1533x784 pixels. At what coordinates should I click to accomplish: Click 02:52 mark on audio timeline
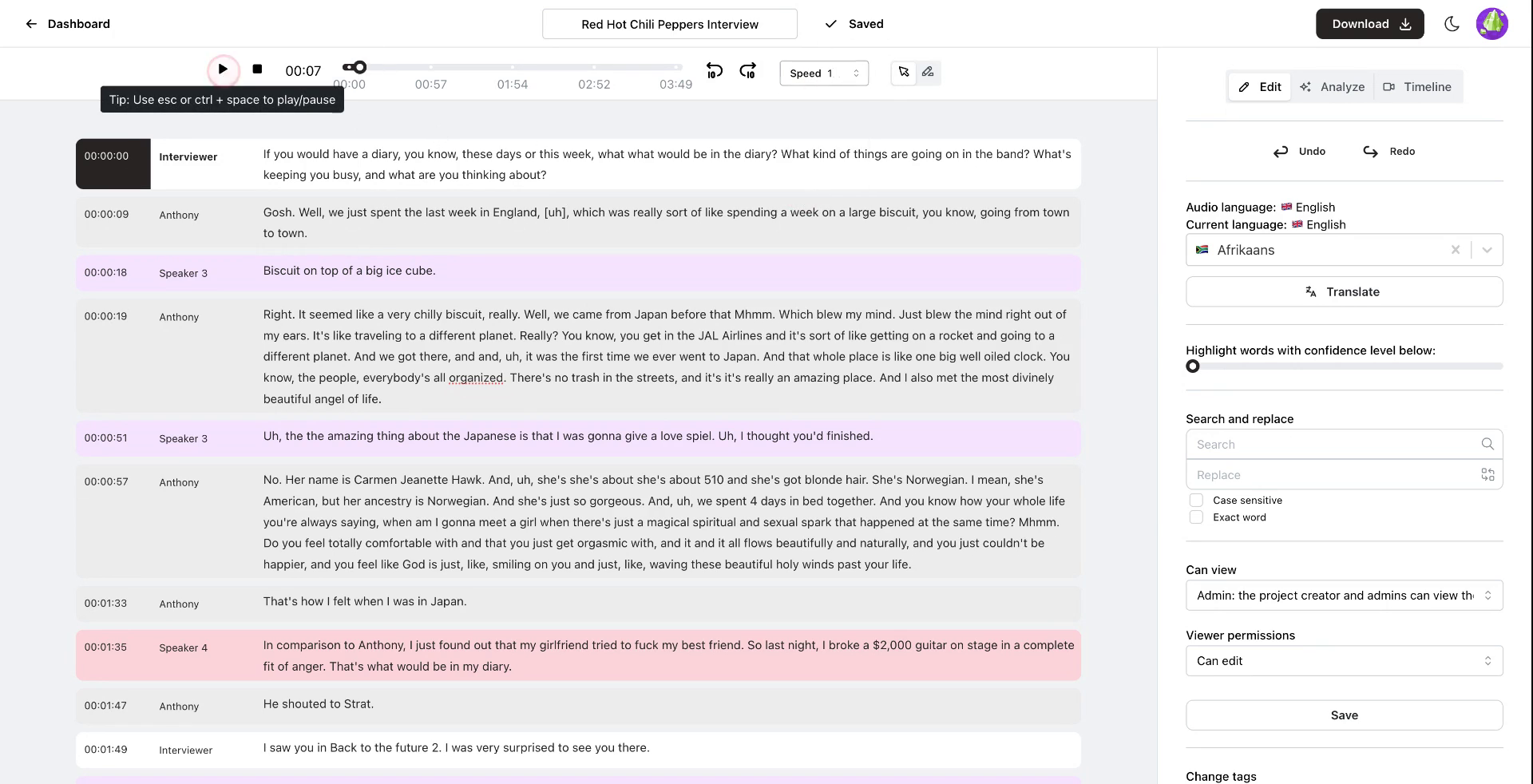[x=594, y=84]
